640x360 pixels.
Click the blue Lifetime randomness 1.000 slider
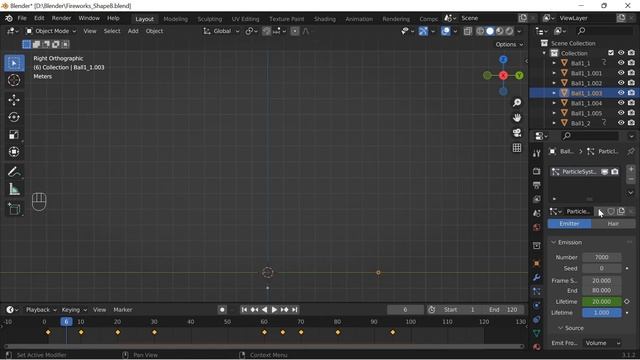(602, 313)
